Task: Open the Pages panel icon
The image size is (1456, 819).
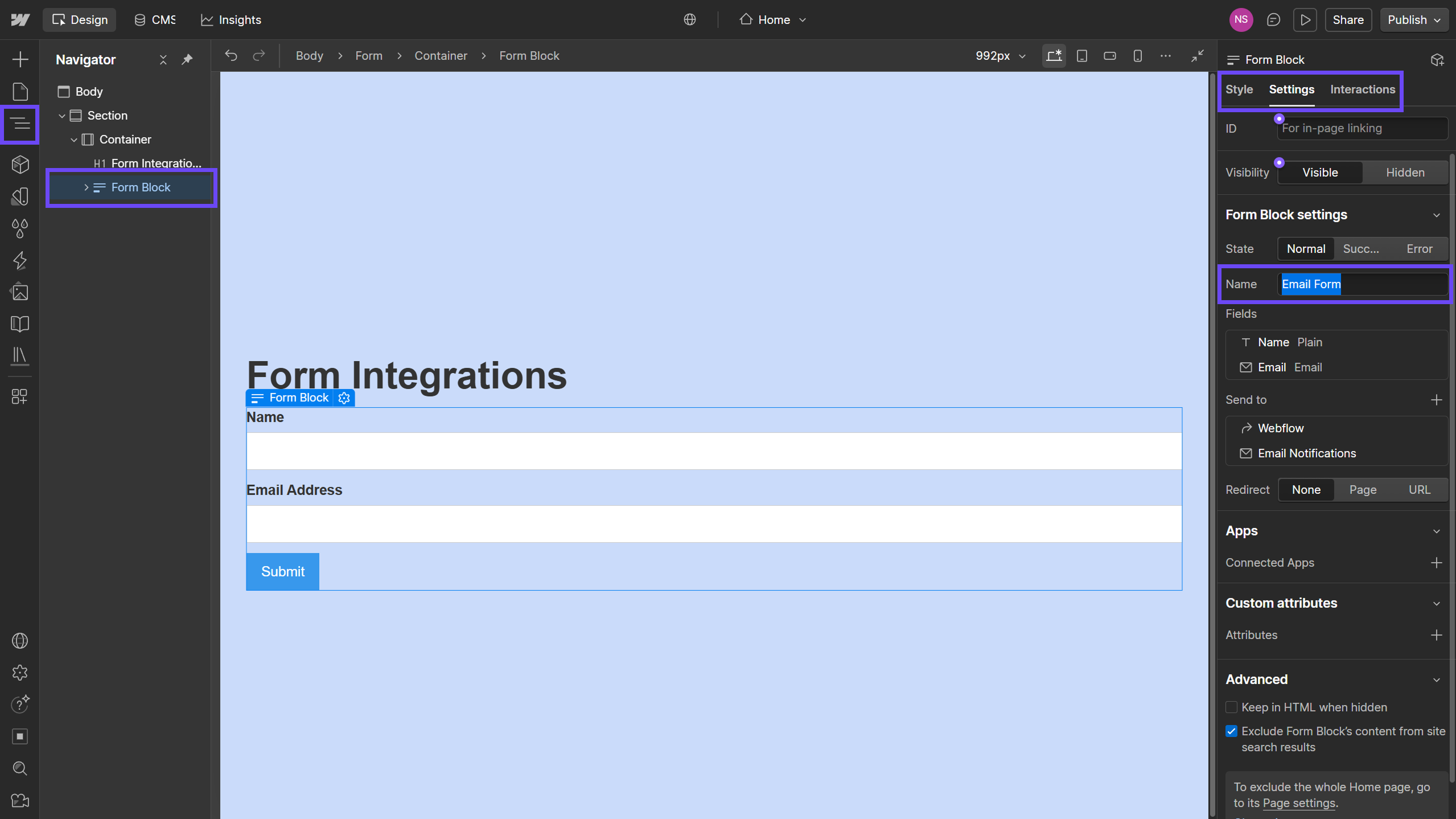Action: 20,91
